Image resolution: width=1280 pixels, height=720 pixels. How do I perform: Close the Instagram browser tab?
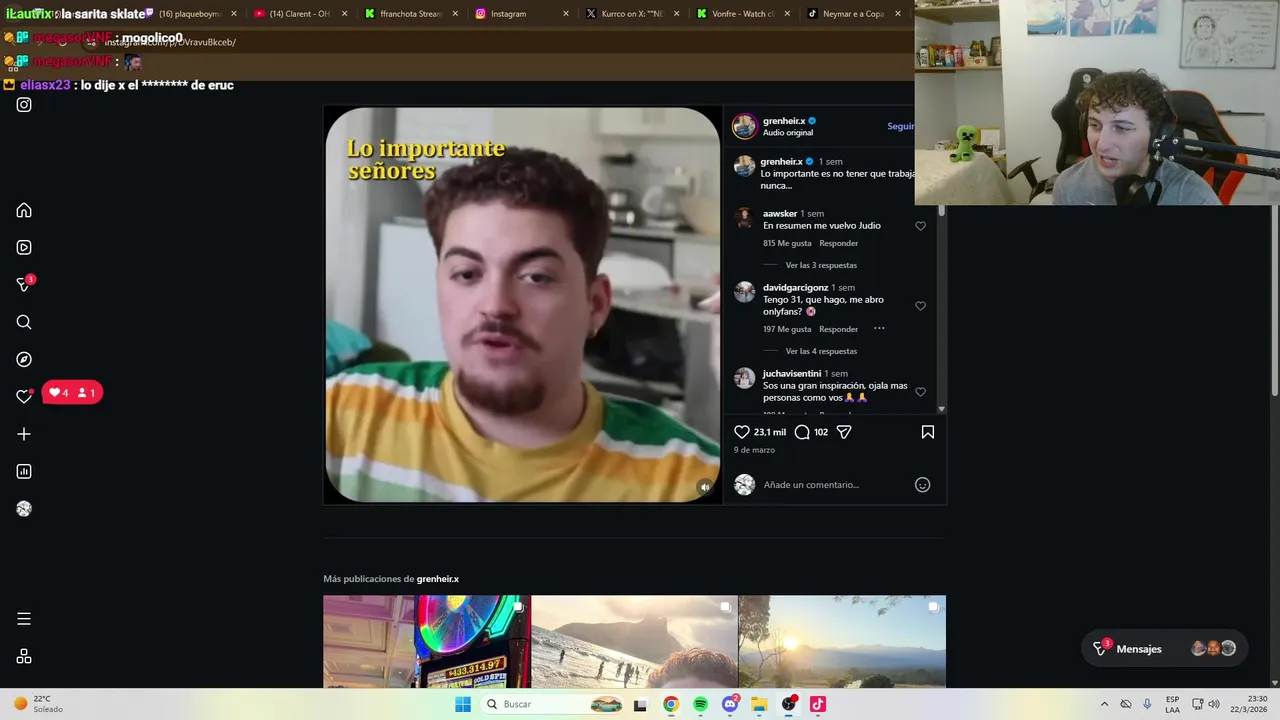566,14
